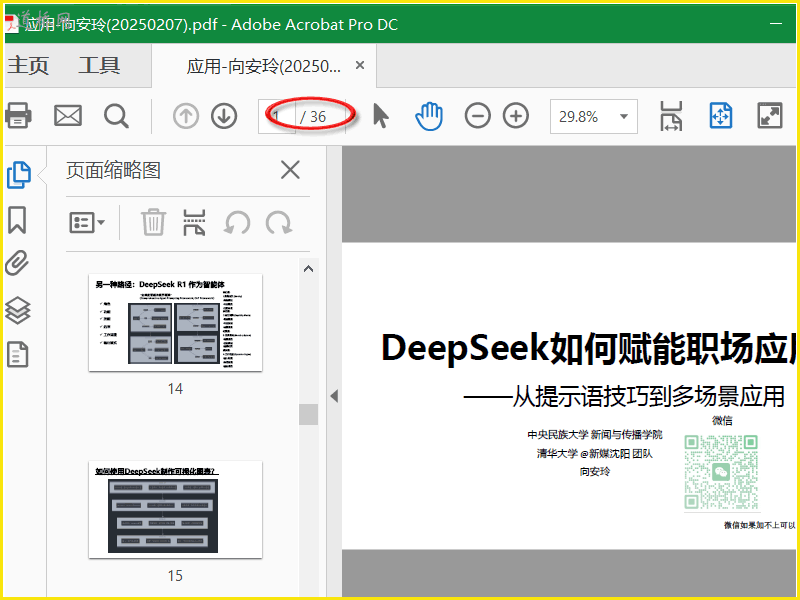The height and width of the screenshot is (600, 800).
Task: Open the Bookmarks sidebar panel
Action: [17, 220]
